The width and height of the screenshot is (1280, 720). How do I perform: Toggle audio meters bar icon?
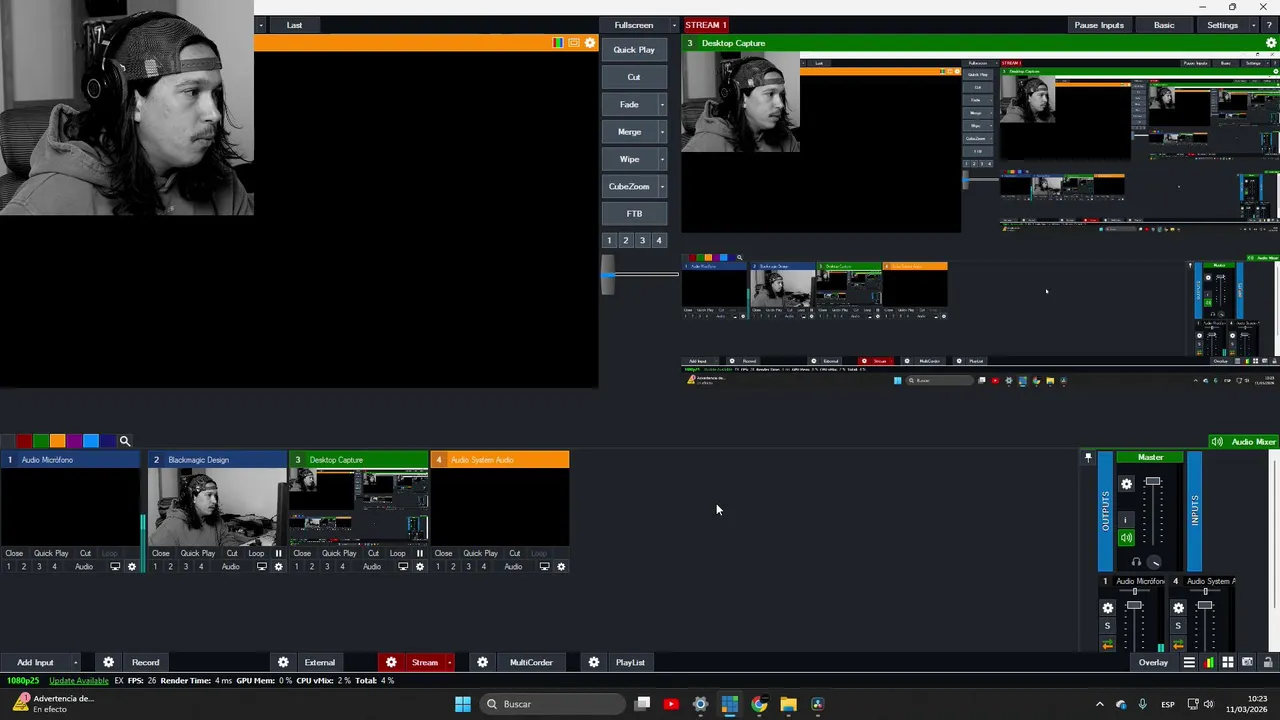(1209, 662)
